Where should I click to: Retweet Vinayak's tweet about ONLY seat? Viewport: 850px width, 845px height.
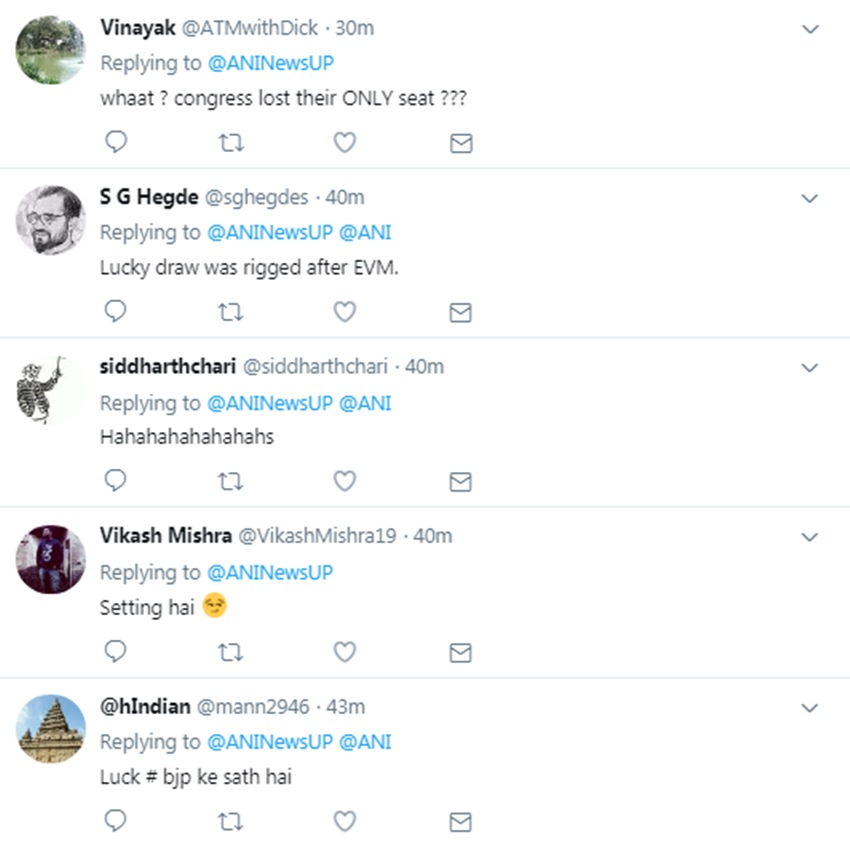230,143
